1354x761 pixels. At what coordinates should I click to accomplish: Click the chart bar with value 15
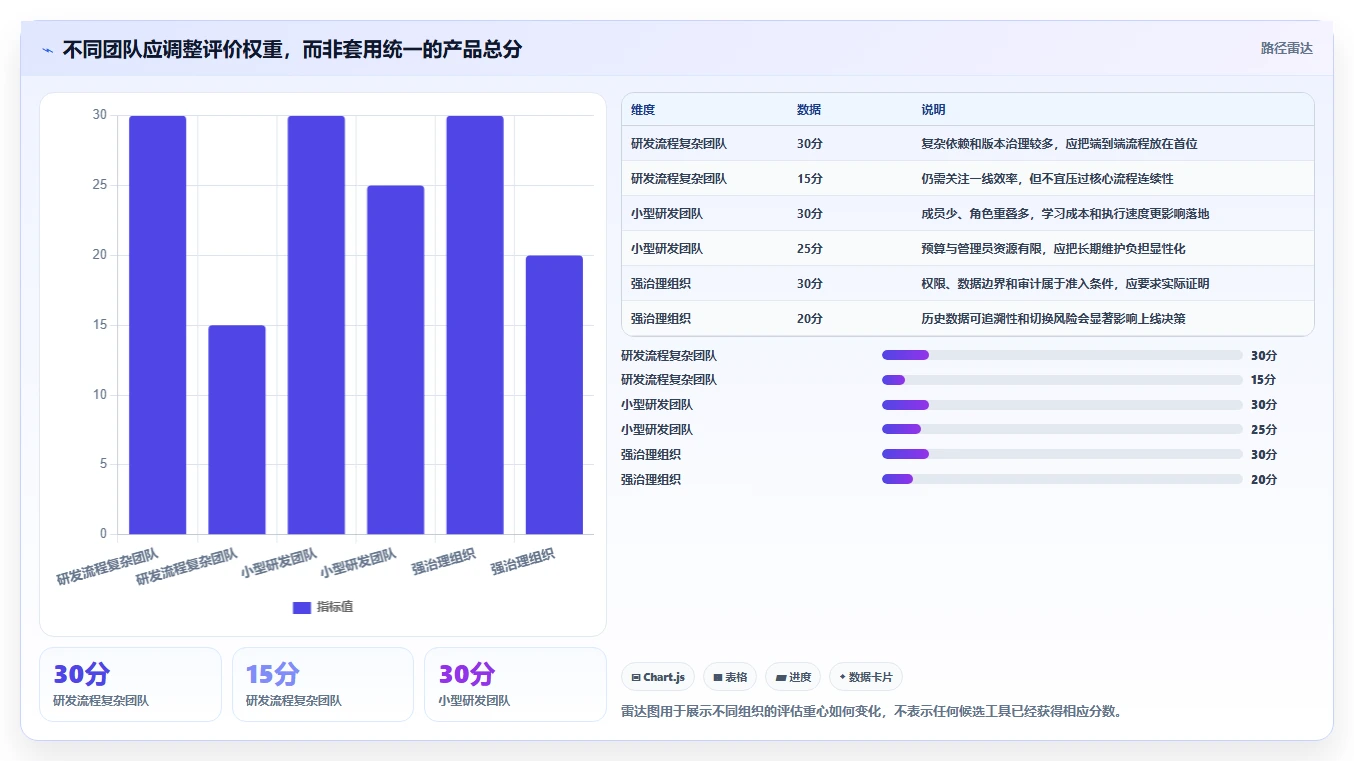tap(237, 429)
